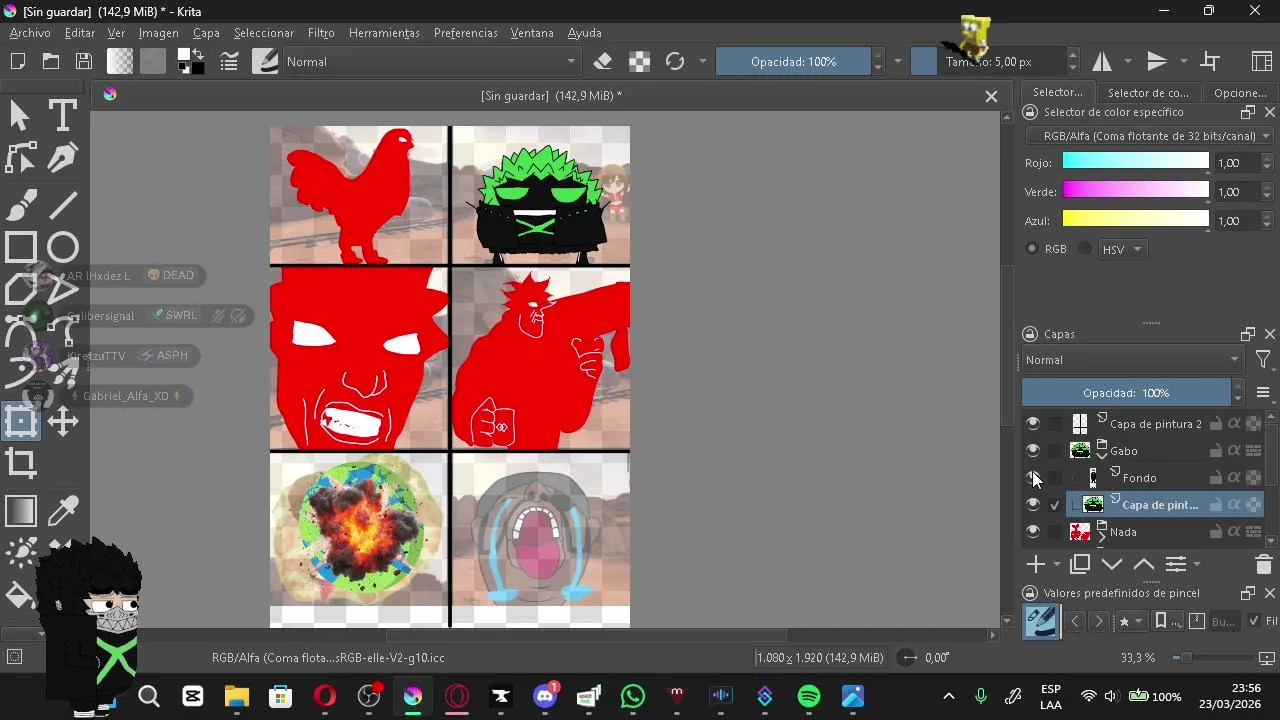The image size is (1280, 720).
Task: Select the Text tool
Action: (x=62, y=116)
